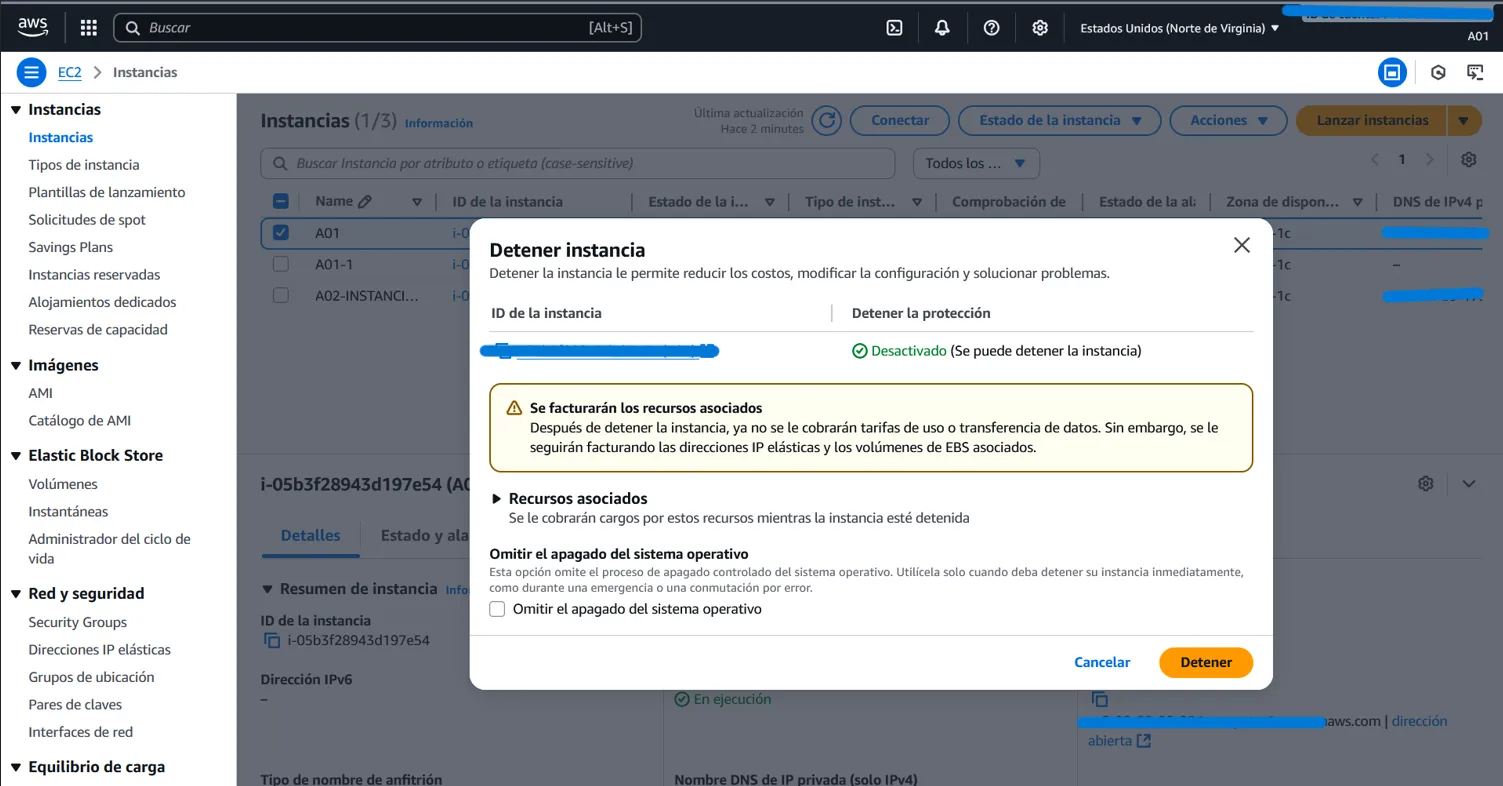Open the AWS services grid menu
Viewport: 1503px width, 786px height.
click(x=88, y=28)
